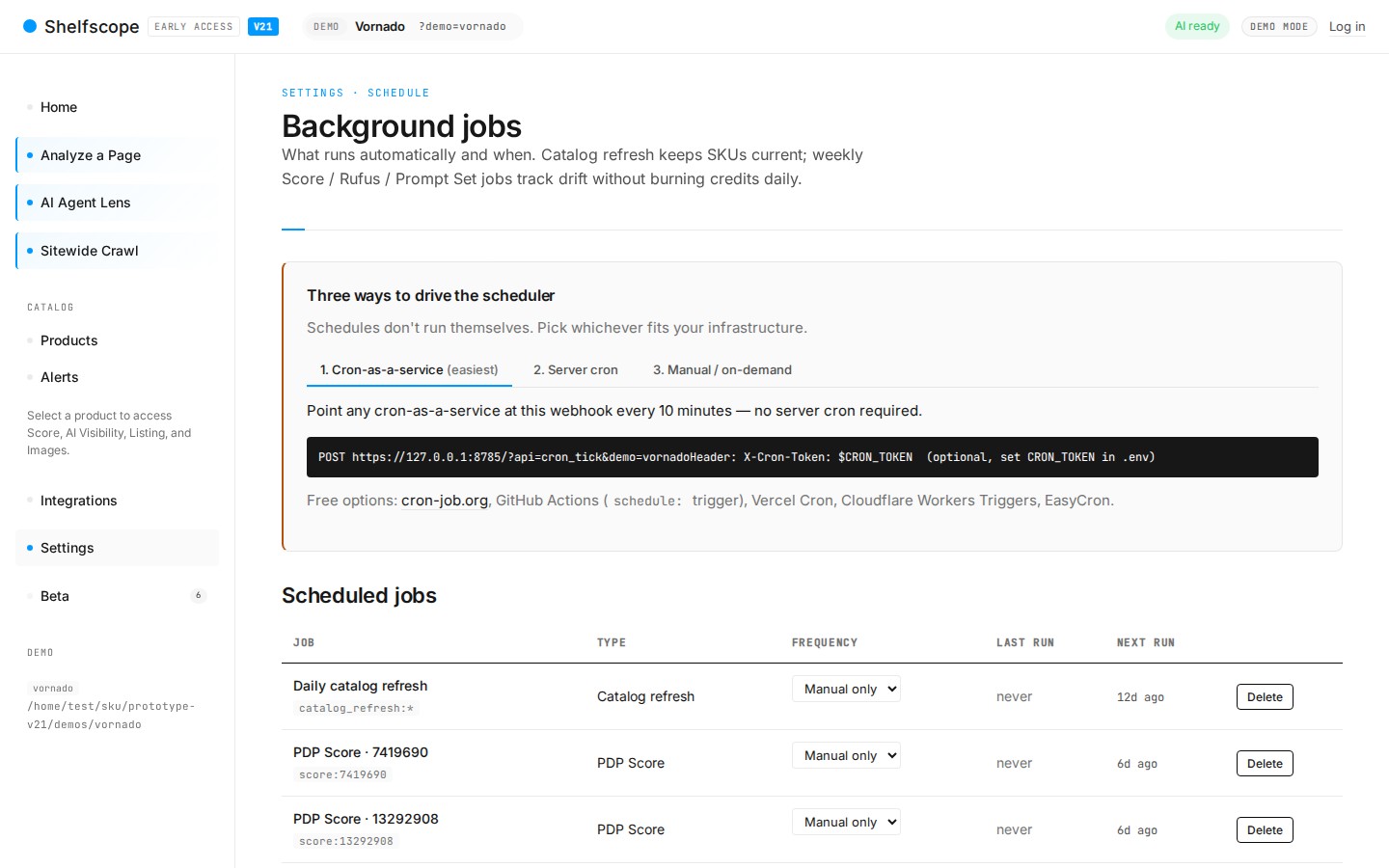Click the AI ready status badge
The width and height of the screenshot is (1389, 868).
click(1197, 26)
